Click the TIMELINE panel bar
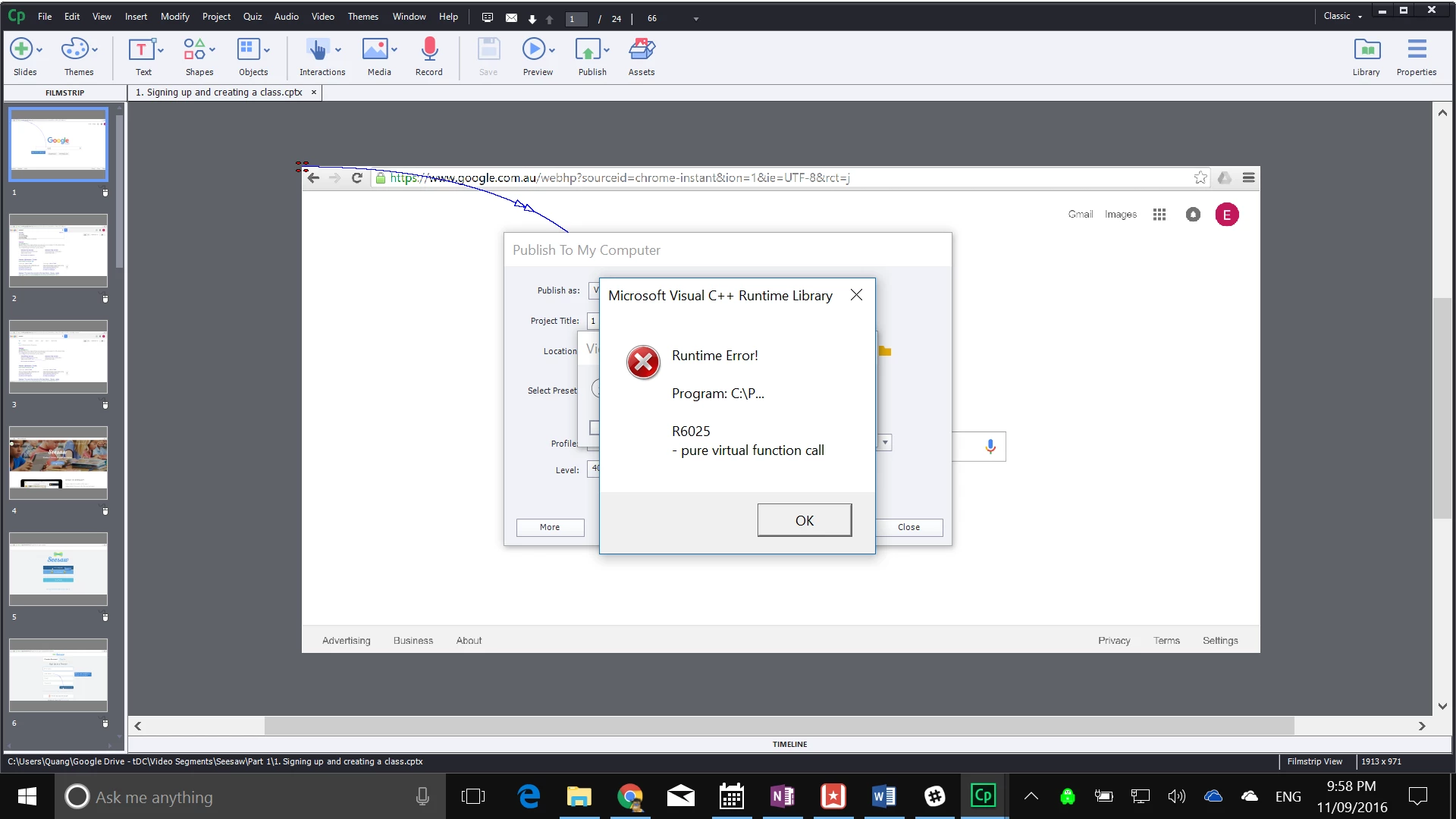Viewport: 1456px width, 819px height. click(789, 744)
